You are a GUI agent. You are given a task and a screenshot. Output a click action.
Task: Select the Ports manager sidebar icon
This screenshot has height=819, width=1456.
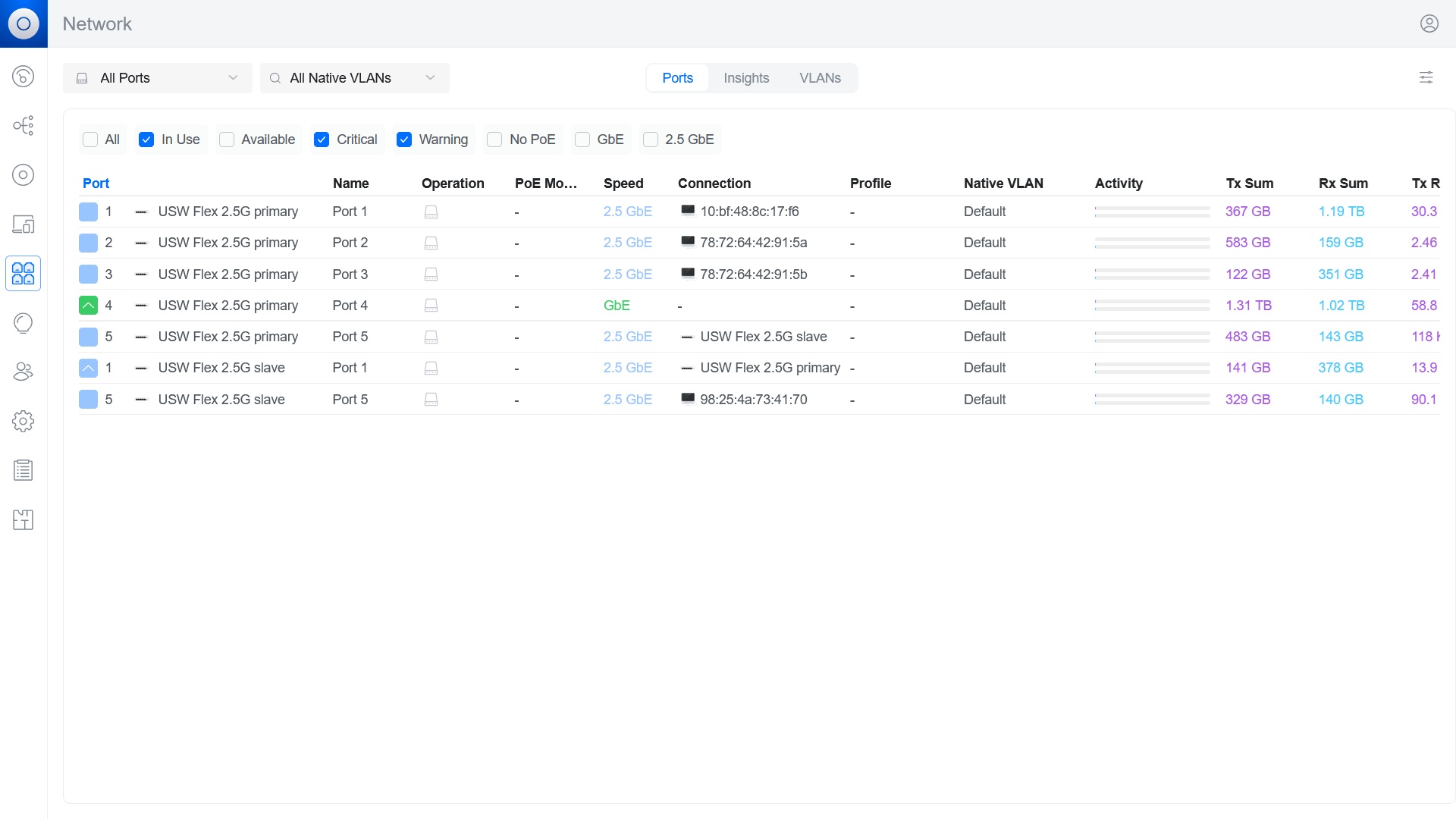coord(24,273)
